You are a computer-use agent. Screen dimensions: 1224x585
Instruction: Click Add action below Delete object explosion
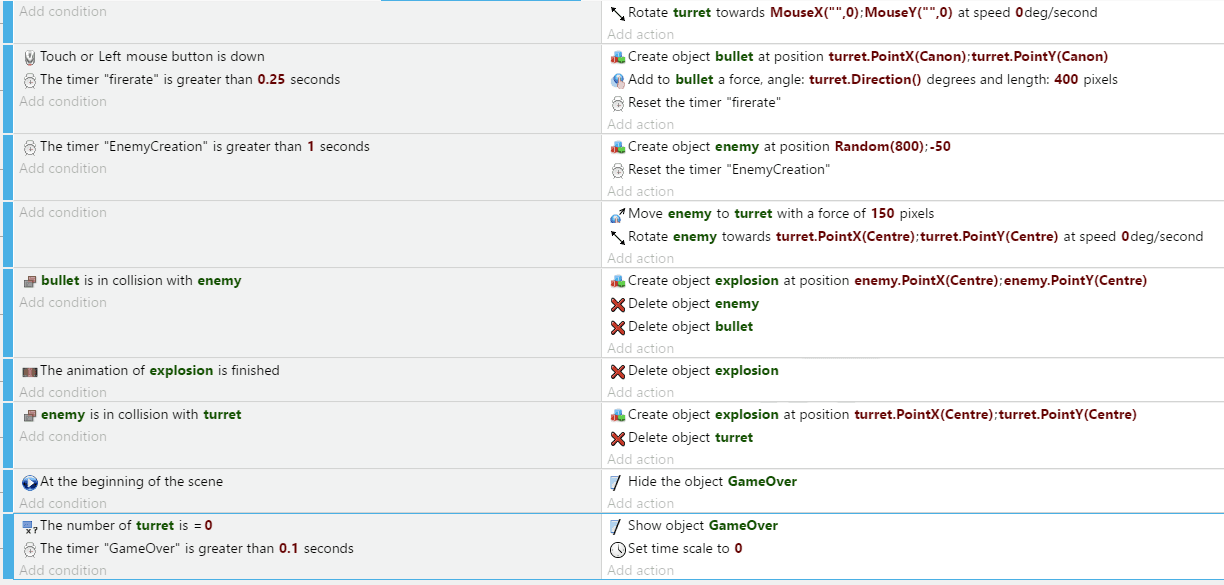click(640, 392)
